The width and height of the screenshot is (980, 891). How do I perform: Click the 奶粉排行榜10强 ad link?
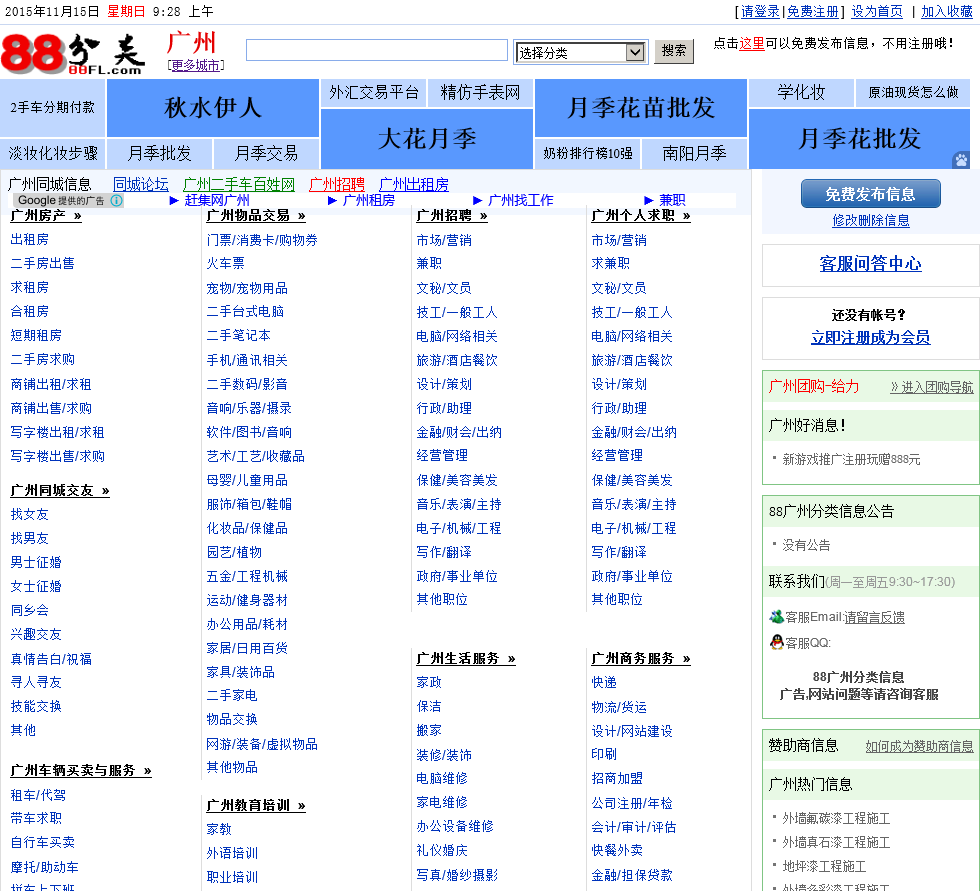tap(588, 153)
